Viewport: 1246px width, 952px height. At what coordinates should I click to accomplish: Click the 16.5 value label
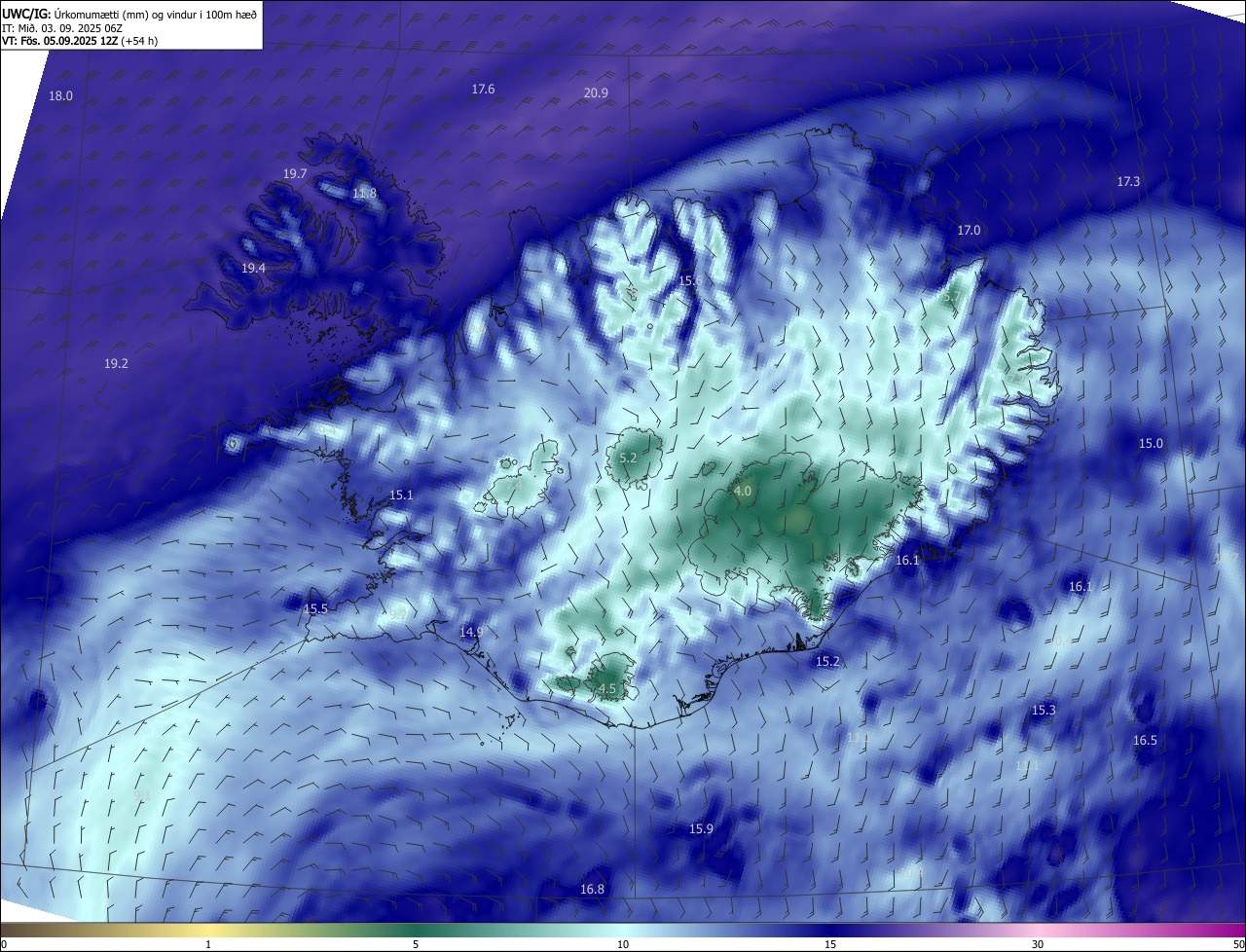tap(1145, 740)
